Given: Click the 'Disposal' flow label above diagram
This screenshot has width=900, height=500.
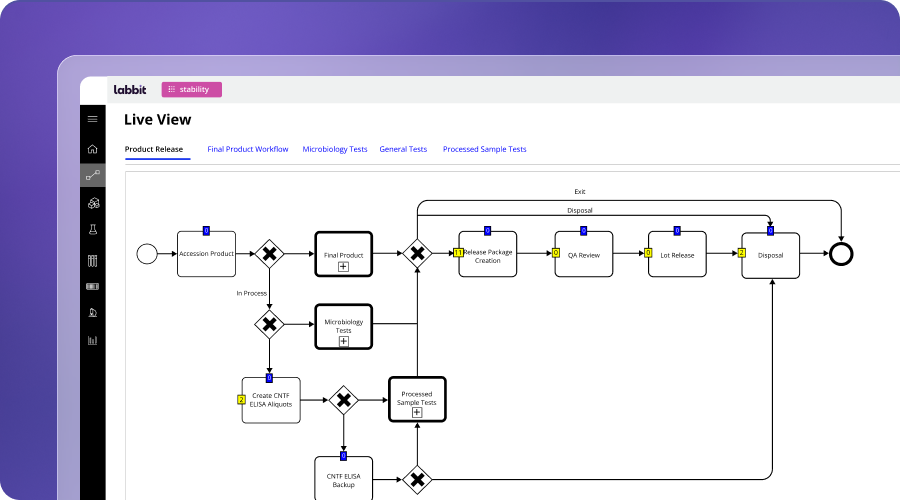Looking at the screenshot, I should 580,211.
